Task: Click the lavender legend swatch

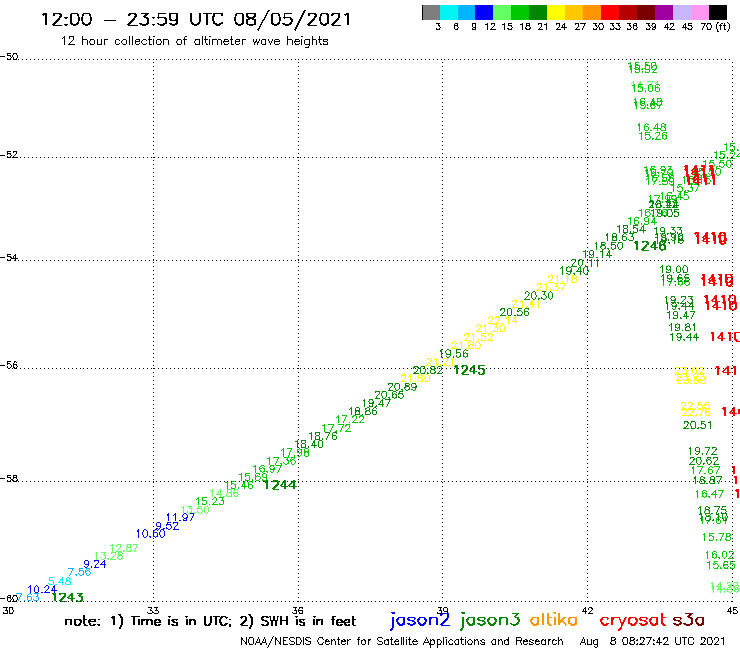Action: coord(681,12)
